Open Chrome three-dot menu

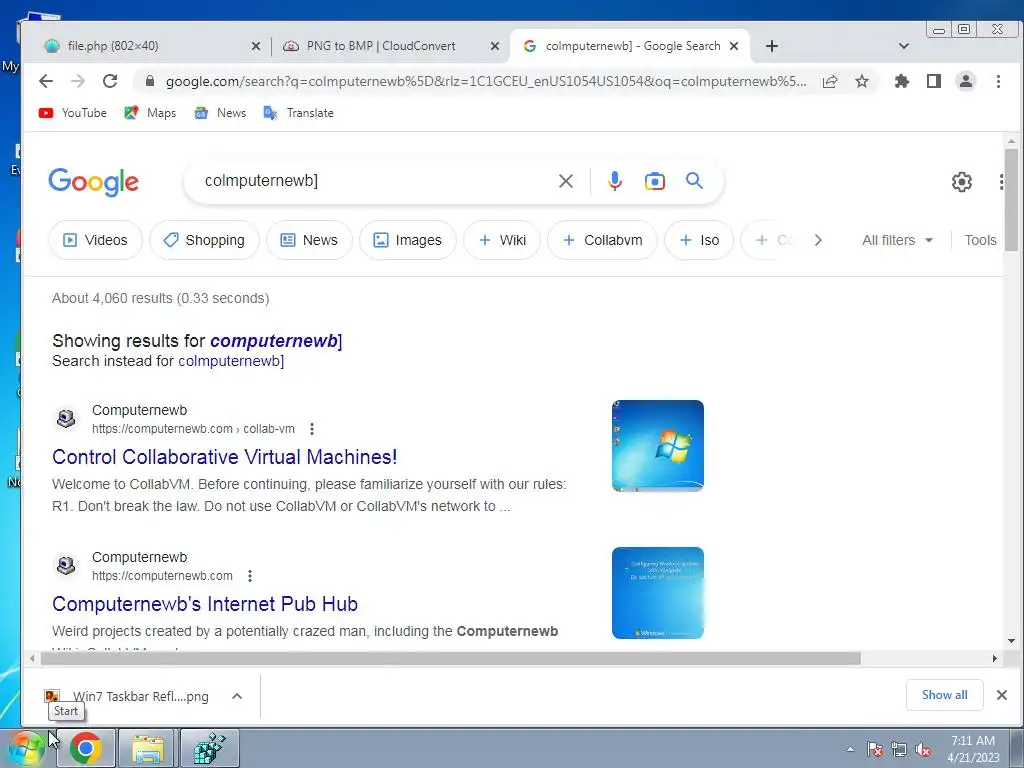pyautogui.click(x=998, y=81)
